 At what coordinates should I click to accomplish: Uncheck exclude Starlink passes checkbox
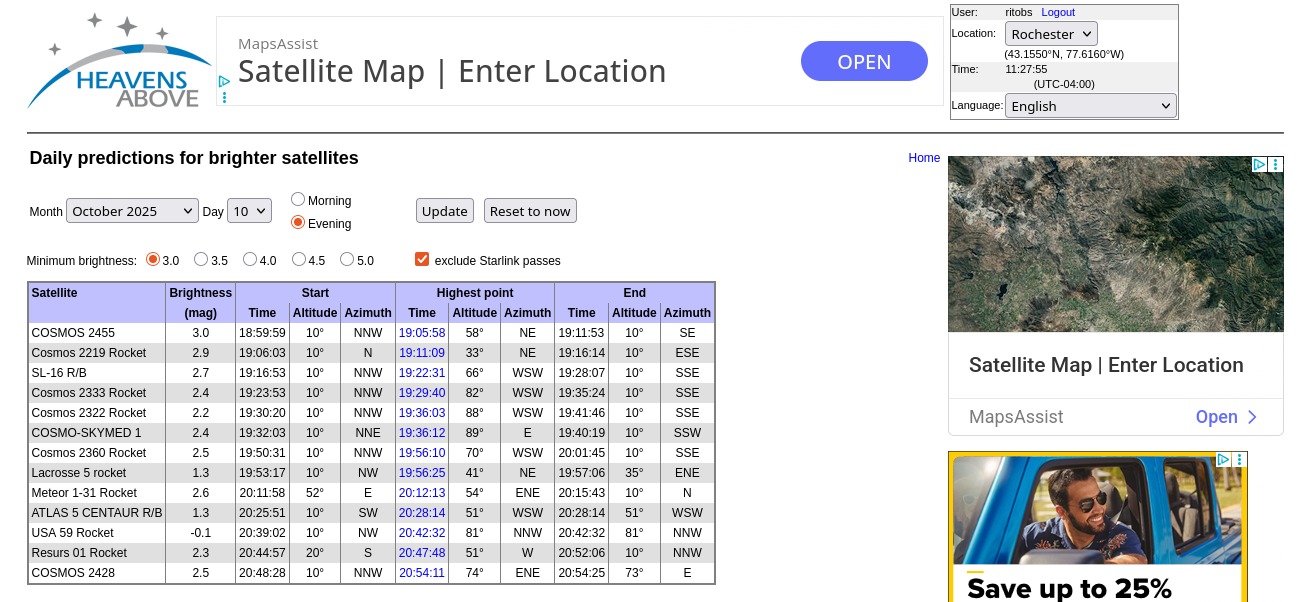[422, 260]
